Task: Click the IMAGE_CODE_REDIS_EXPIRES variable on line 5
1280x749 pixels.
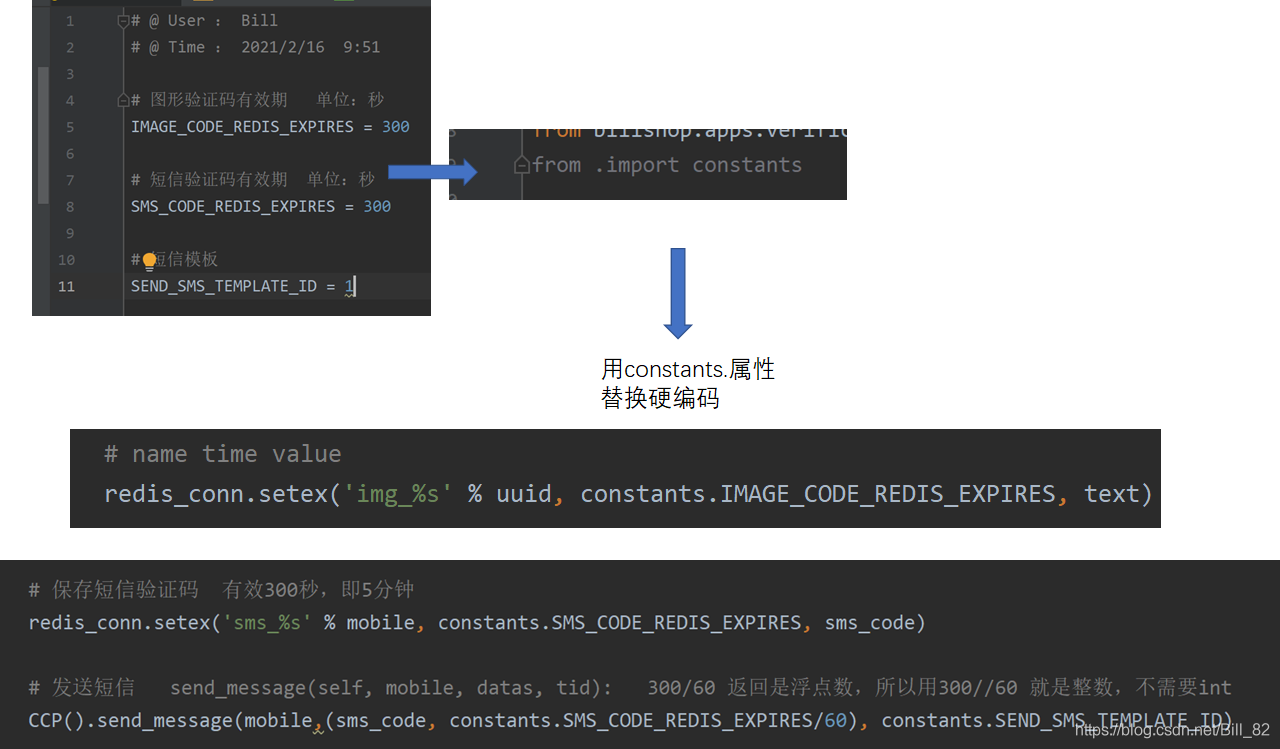Action: click(242, 127)
